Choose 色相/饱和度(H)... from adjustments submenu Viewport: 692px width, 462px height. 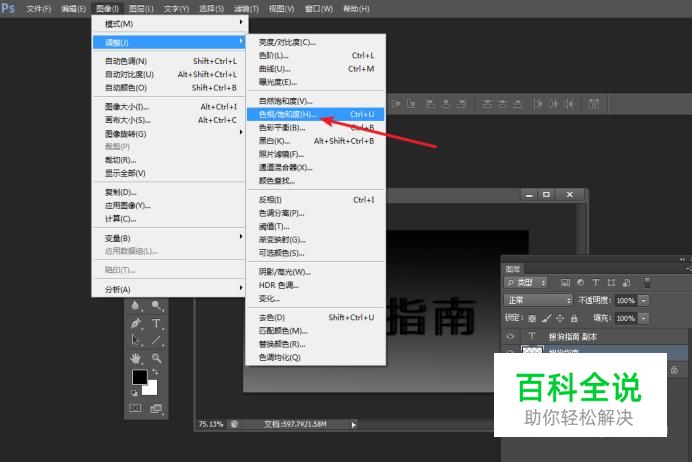pyautogui.click(x=316, y=114)
